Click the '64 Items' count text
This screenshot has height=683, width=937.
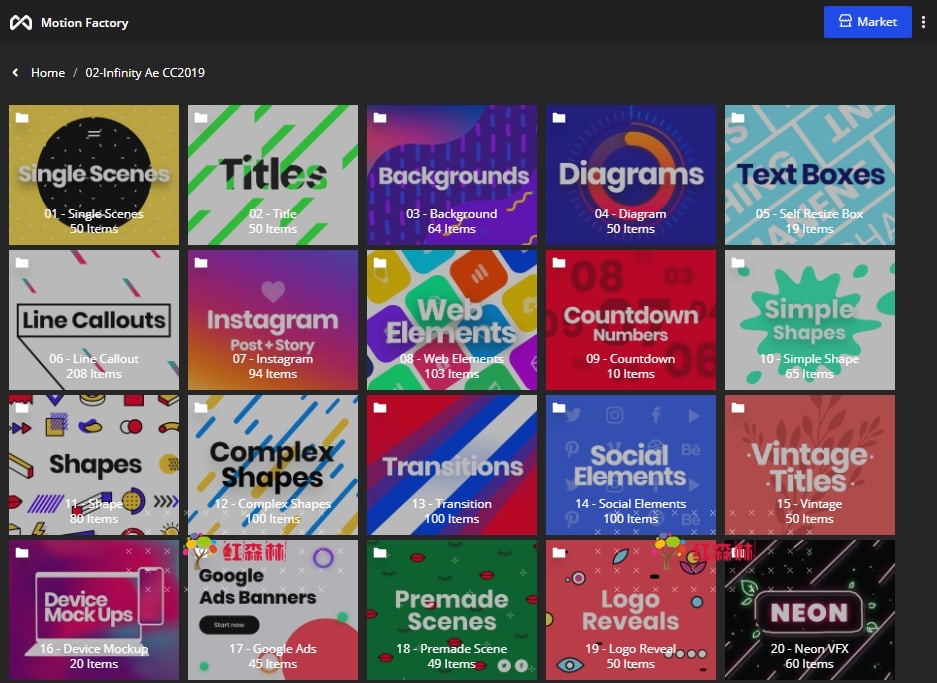point(452,229)
